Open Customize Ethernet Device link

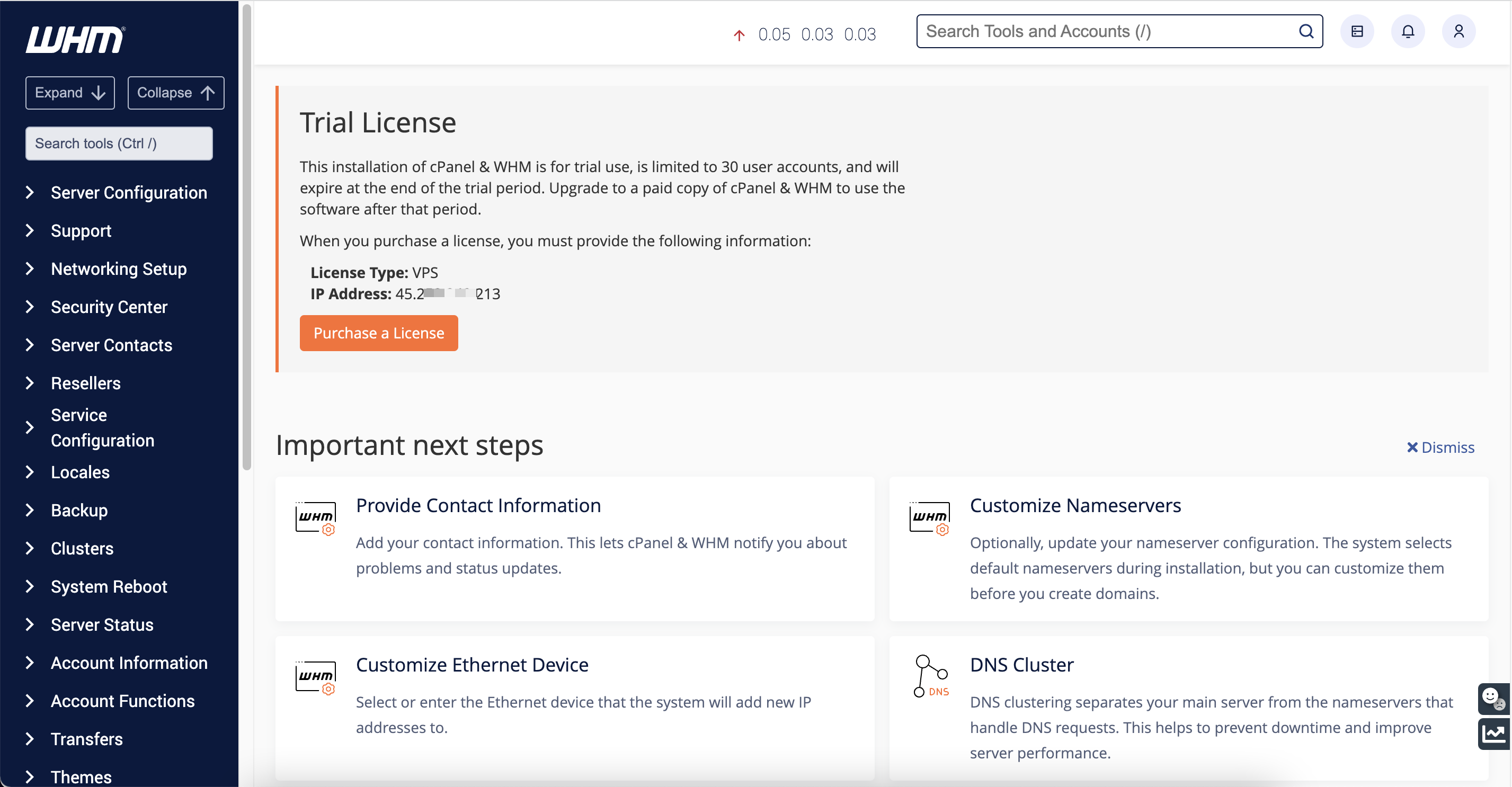472,665
